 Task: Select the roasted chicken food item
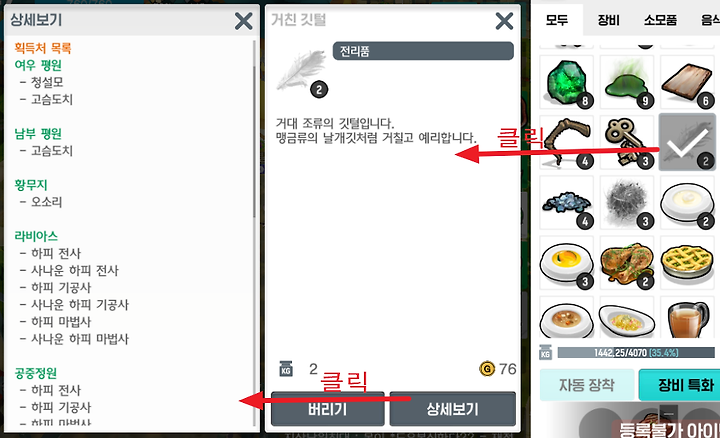pos(627,263)
